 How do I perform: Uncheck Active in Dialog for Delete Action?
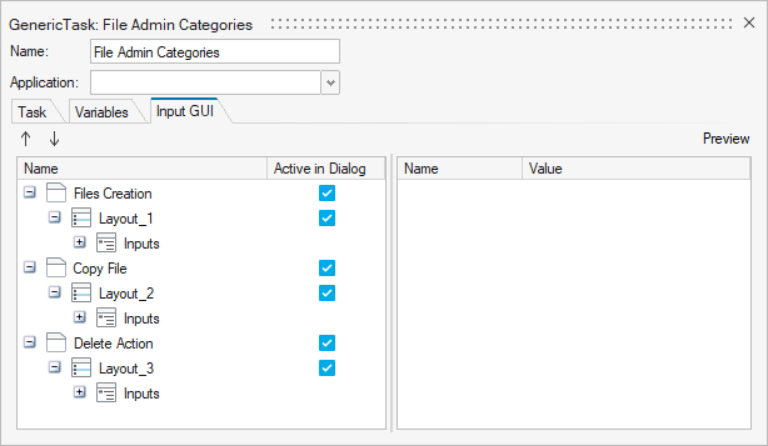(x=327, y=343)
